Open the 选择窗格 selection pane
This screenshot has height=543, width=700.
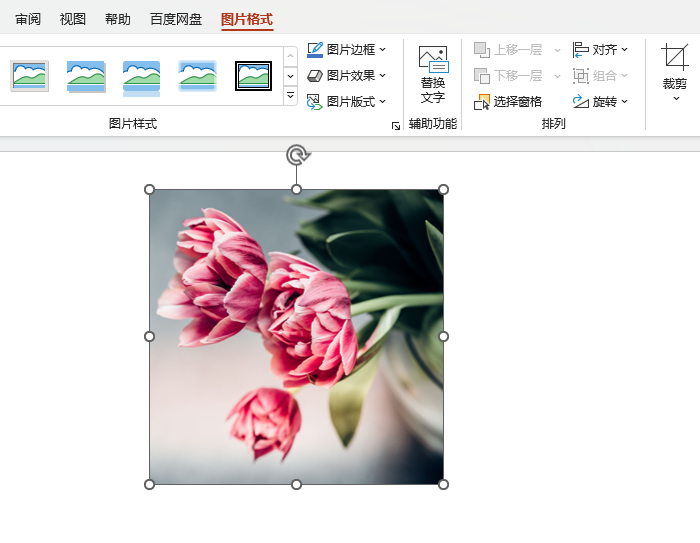[508, 102]
